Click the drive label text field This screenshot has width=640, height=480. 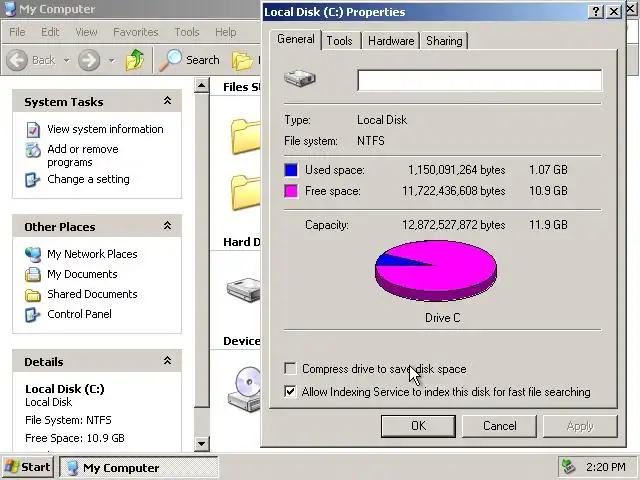(479, 80)
